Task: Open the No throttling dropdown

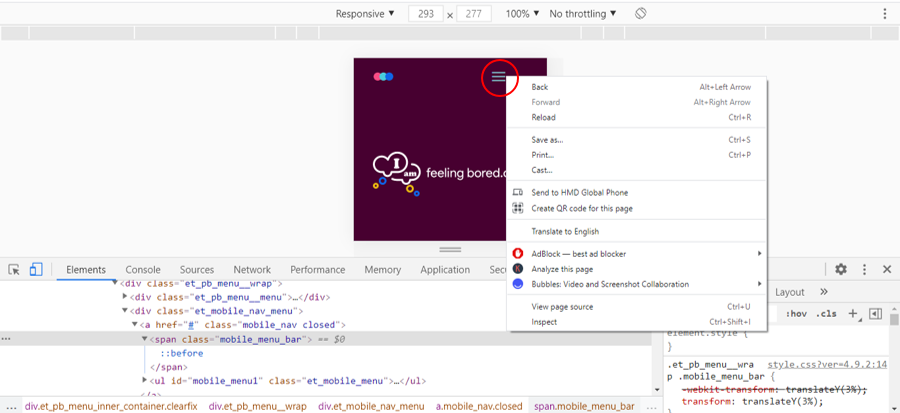Action: [583, 14]
